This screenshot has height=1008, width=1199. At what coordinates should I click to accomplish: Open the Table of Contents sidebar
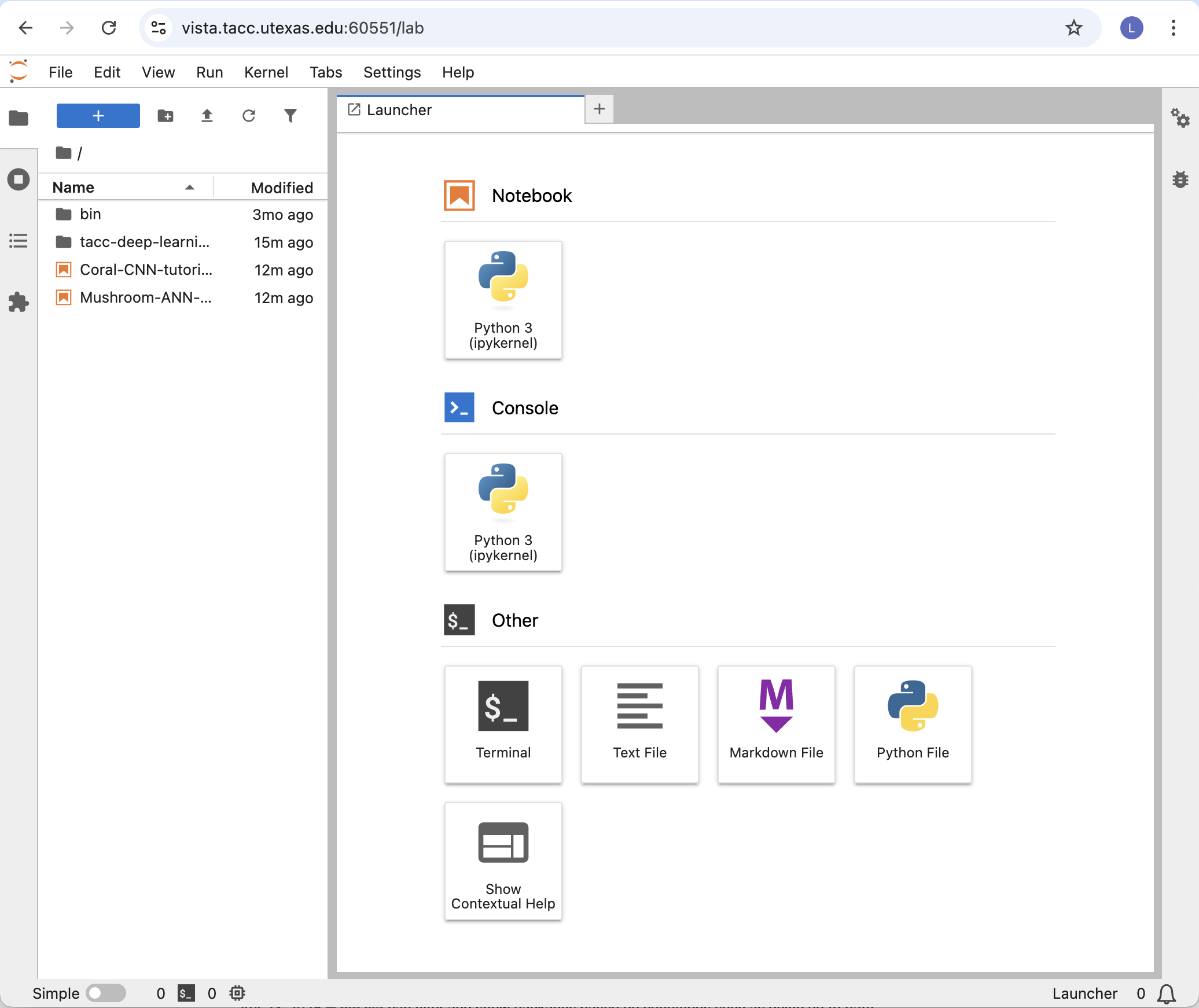tap(19, 241)
